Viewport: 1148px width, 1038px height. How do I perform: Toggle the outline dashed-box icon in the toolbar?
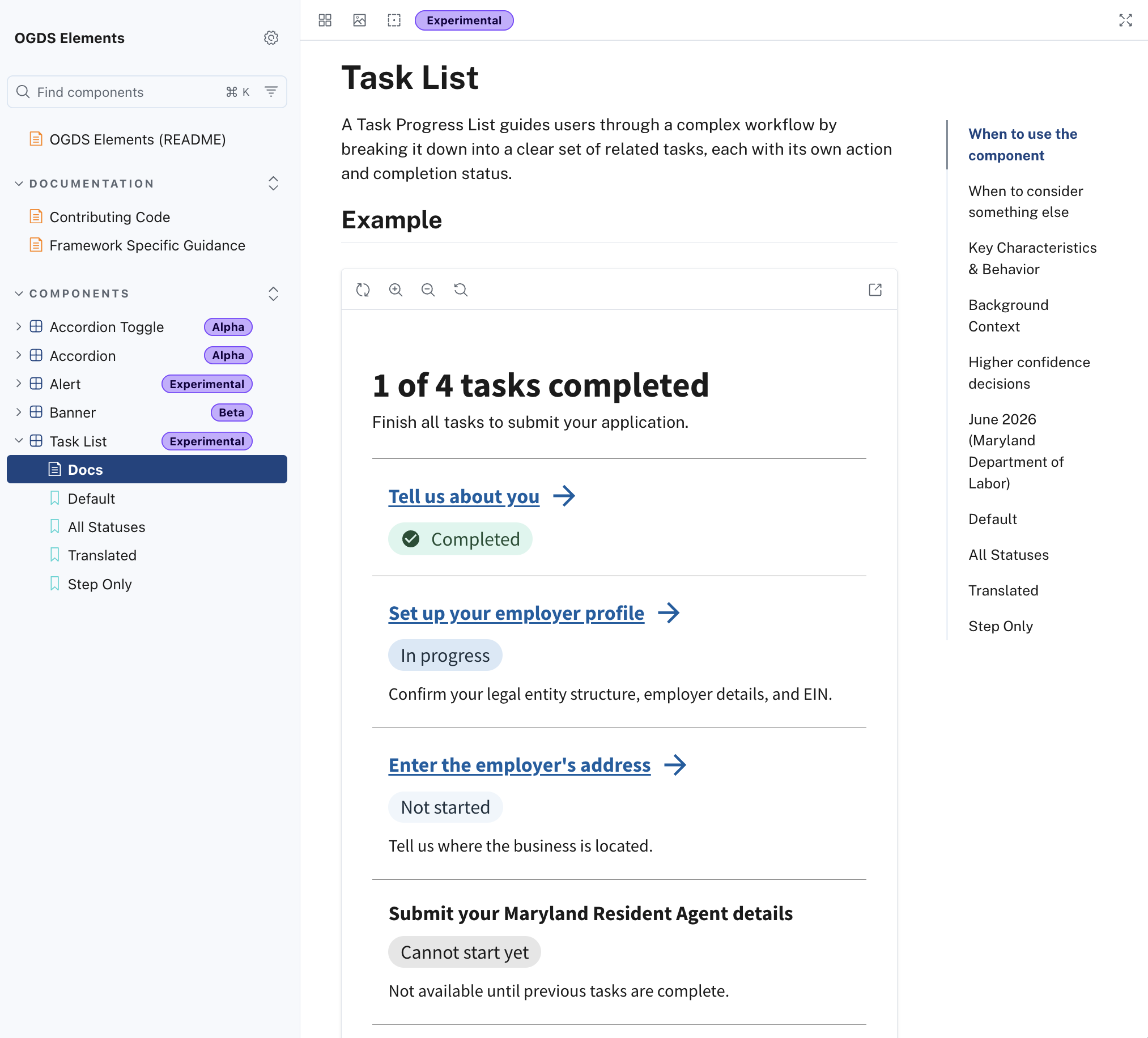pos(394,20)
